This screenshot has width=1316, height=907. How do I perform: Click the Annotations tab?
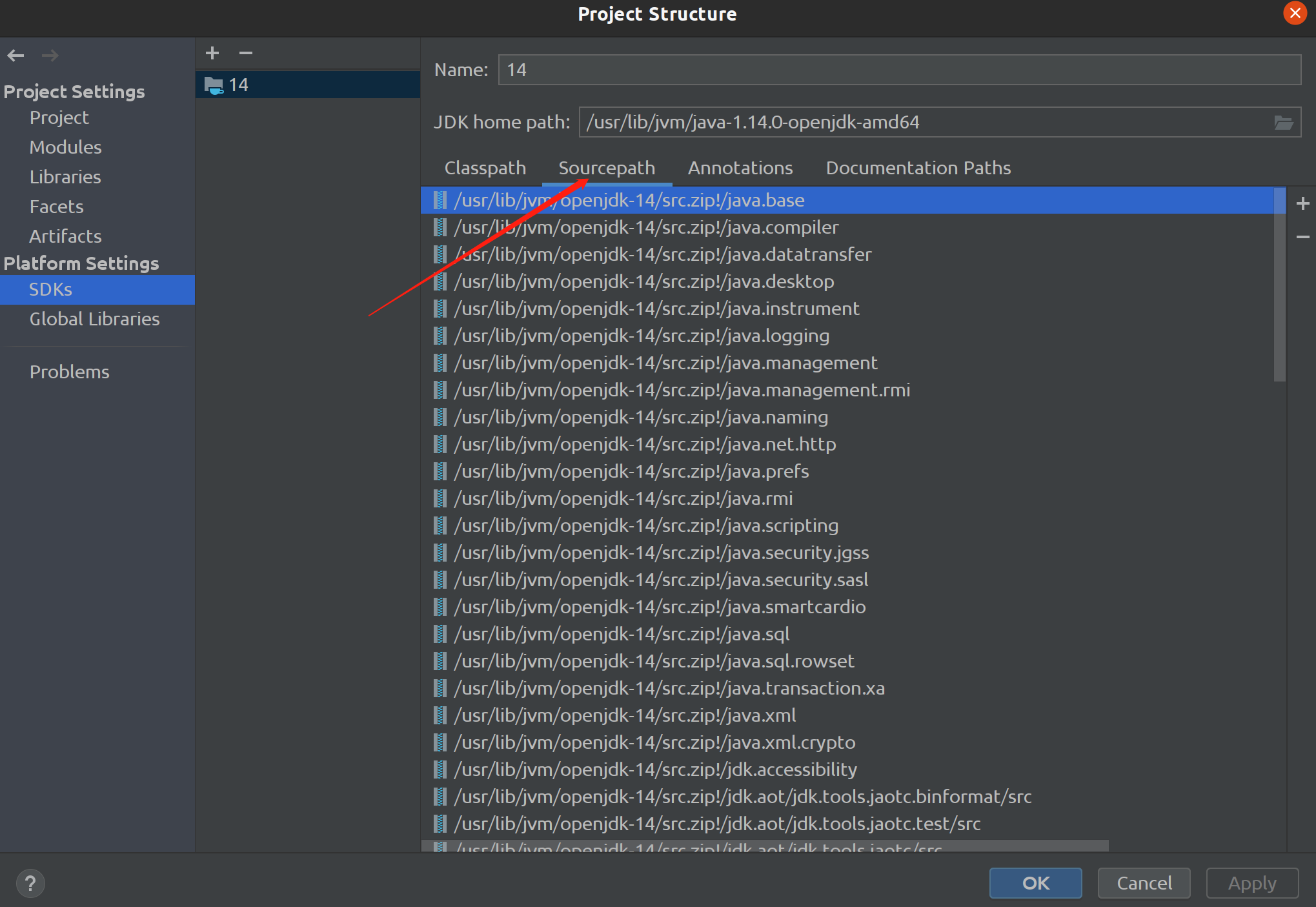click(740, 168)
